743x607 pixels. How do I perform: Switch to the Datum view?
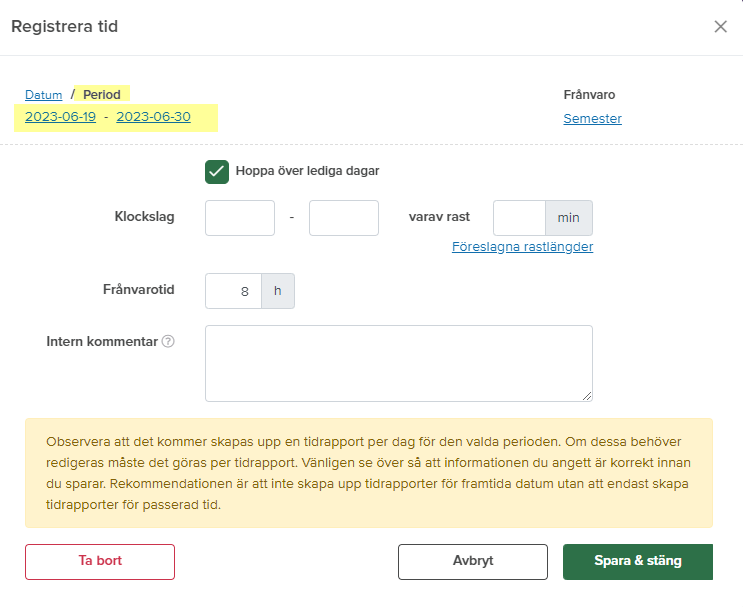[x=44, y=95]
